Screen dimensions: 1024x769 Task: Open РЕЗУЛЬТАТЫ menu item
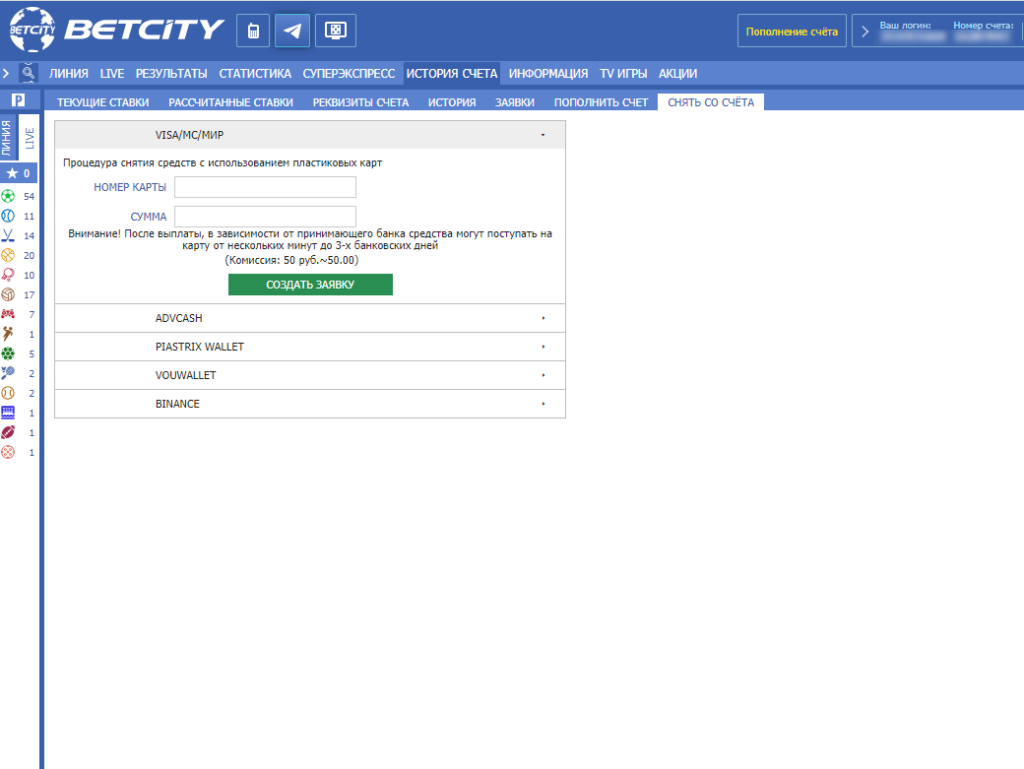pos(171,74)
